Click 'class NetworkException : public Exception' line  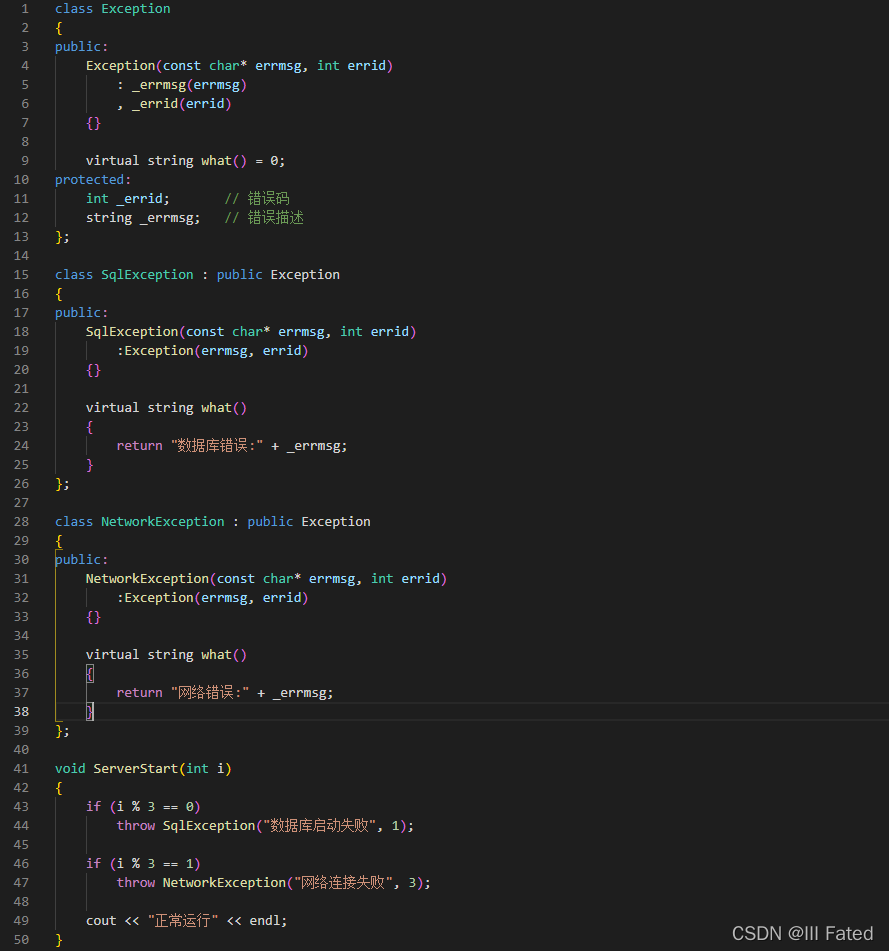[212, 522]
